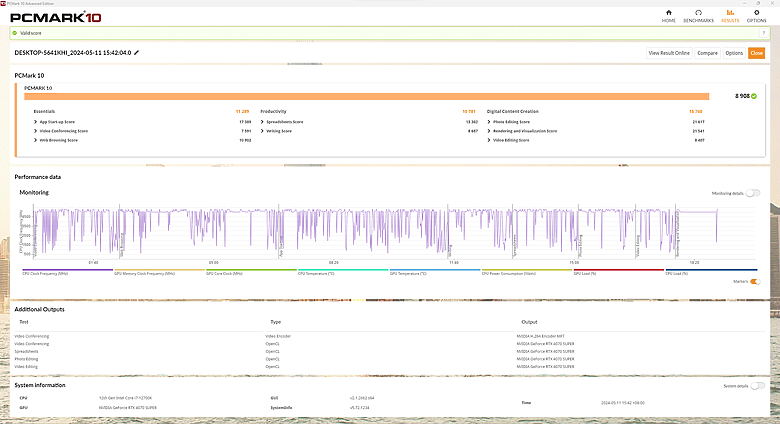Screen dimensions: 780x424
Task: Expand Photo Editing Score details
Action: coord(489,122)
